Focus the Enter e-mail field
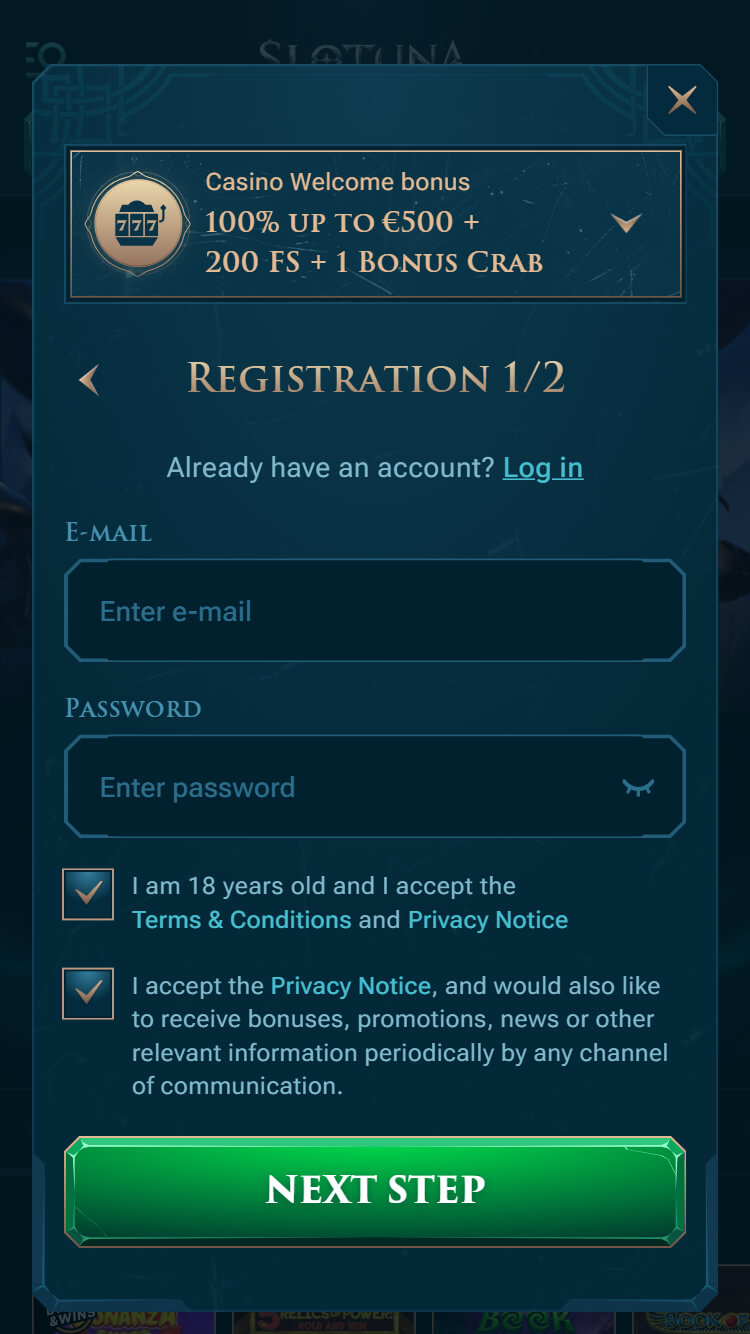This screenshot has width=750, height=1334. 375,611
